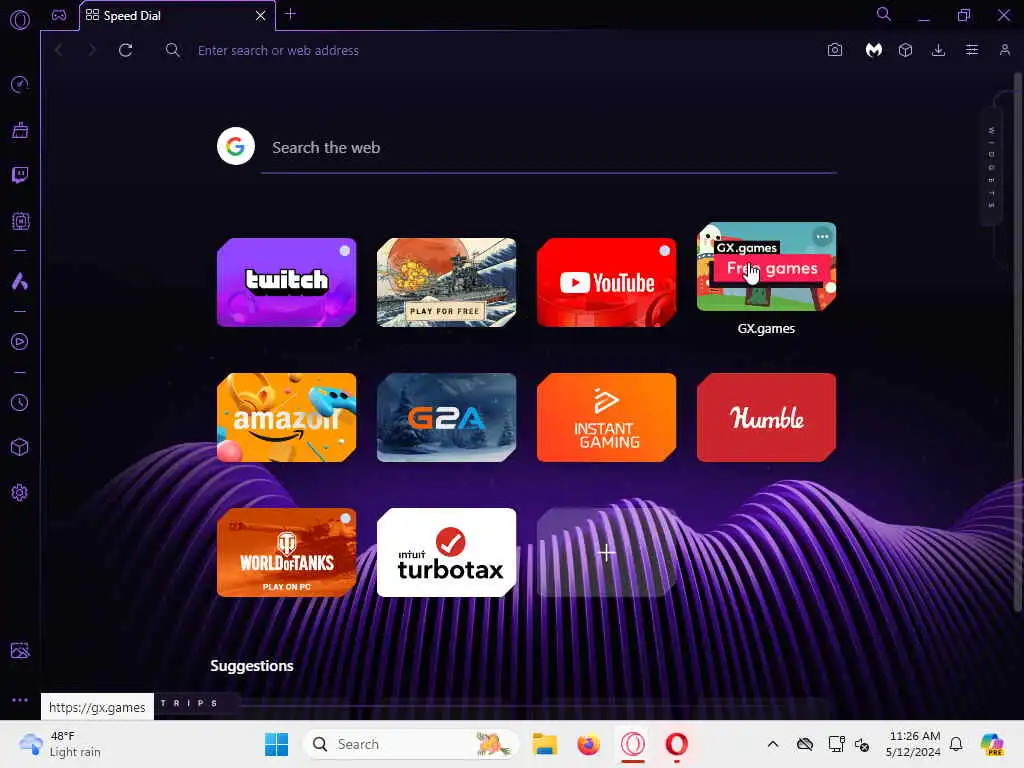Viewport: 1024px width, 768px height.
Task: Open the sidebar three-dots more menu
Action: 20,699
